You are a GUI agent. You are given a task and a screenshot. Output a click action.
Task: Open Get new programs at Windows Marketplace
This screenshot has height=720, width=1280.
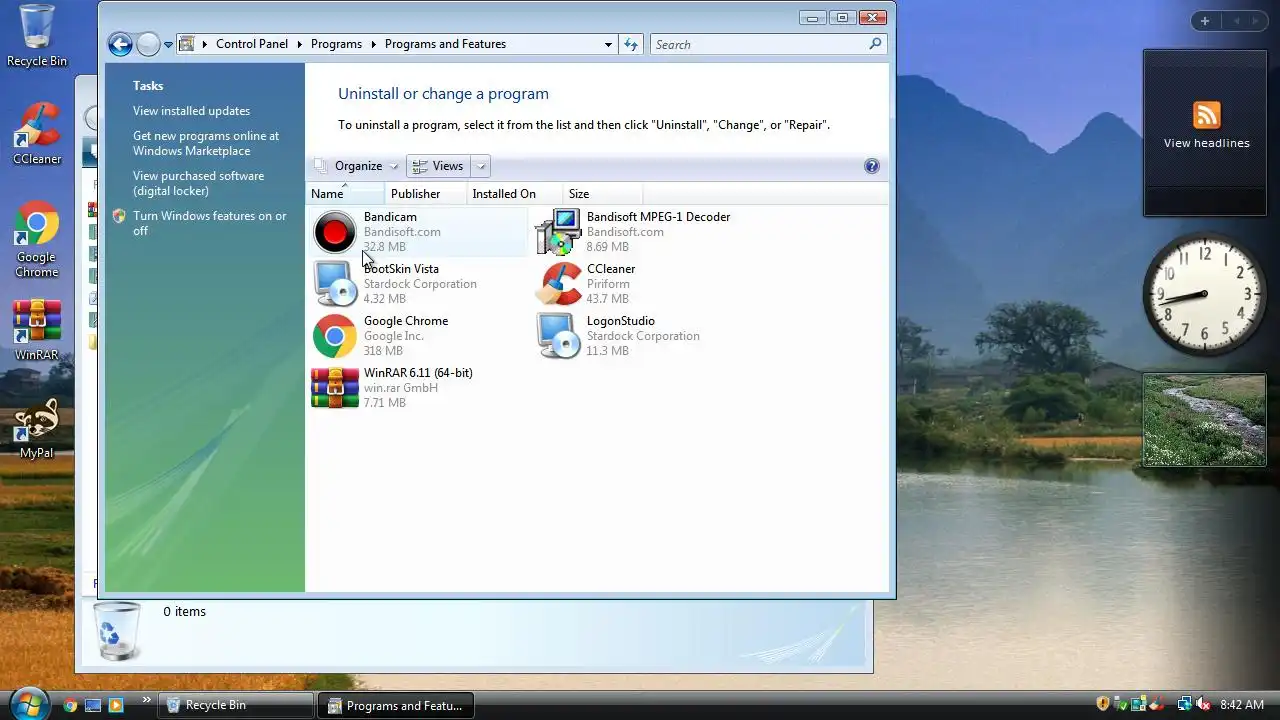[206, 143]
